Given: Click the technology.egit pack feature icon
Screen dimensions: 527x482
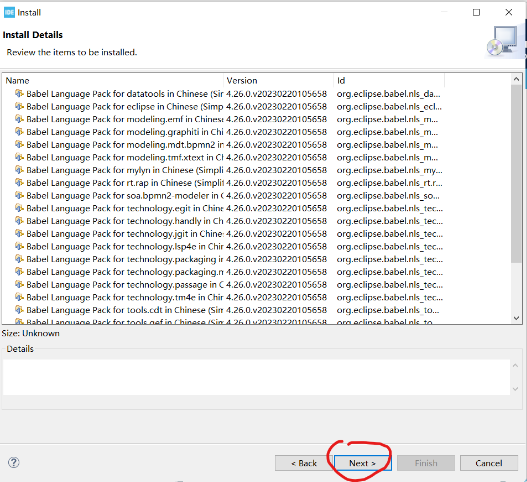Looking at the screenshot, I should (x=19, y=208).
